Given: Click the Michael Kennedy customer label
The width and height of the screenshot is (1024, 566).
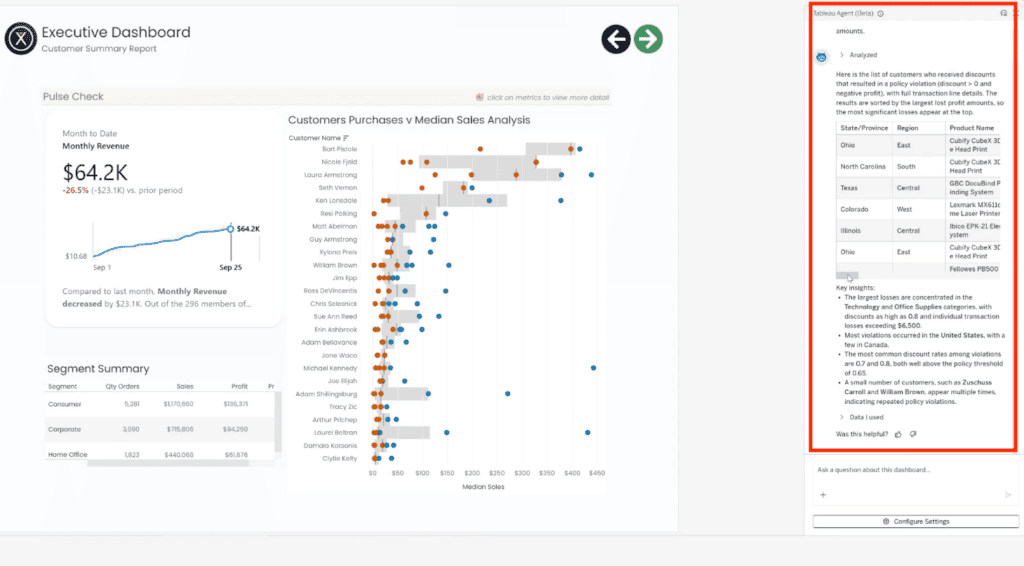Looking at the screenshot, I should (x=330, y=368).
